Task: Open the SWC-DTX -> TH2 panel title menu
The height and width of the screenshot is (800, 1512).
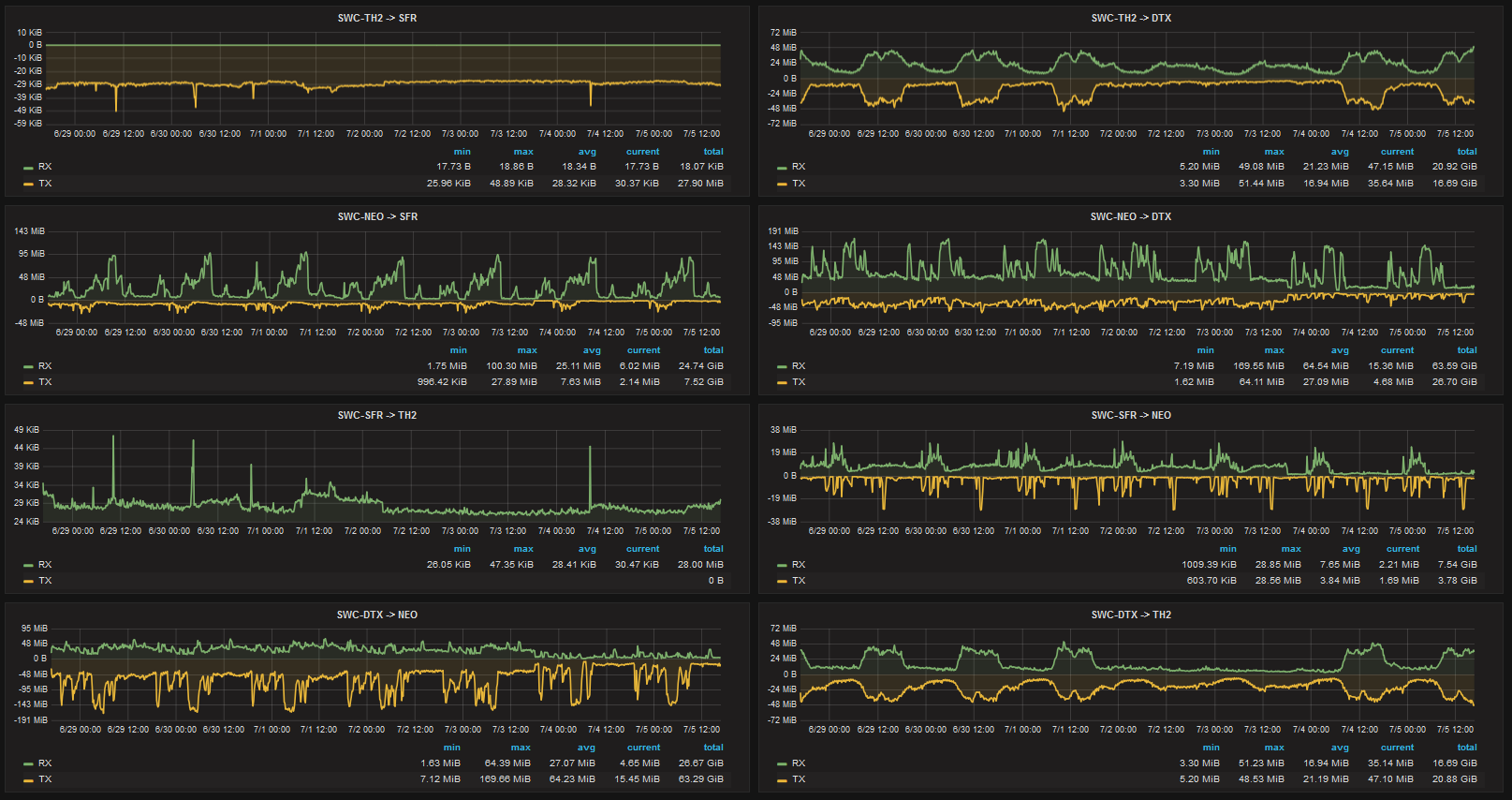Action: coord(1131,615)
